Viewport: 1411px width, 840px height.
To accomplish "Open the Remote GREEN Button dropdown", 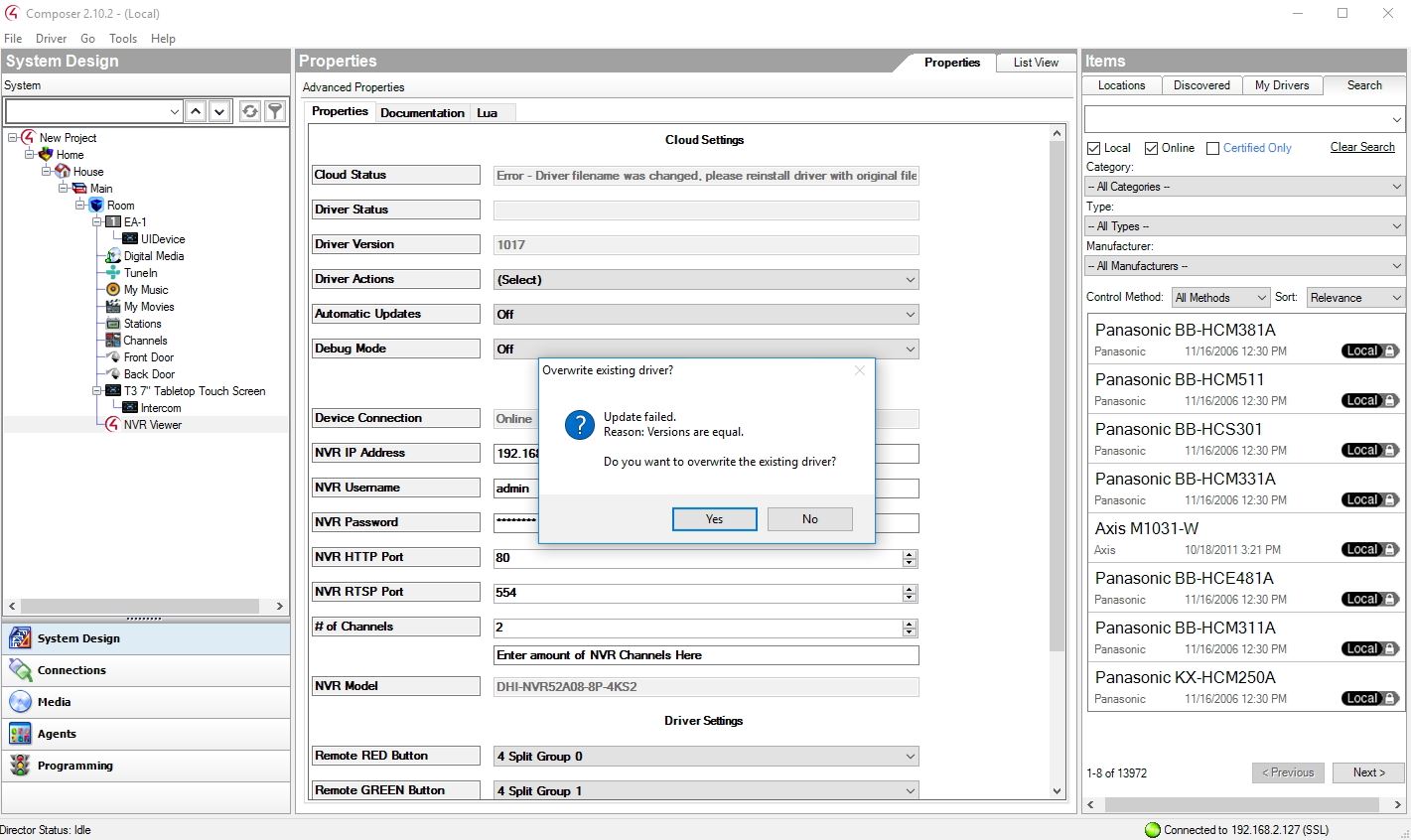I will coord(706,791).
